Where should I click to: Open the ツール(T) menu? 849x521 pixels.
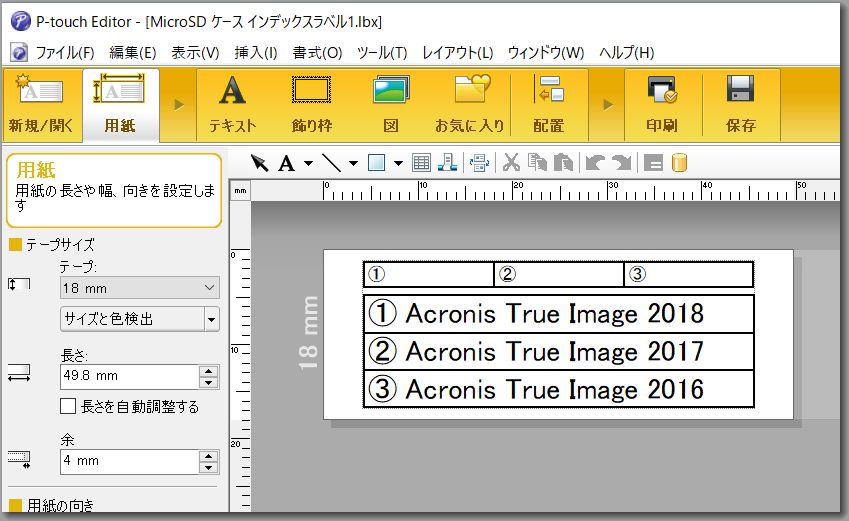point(382,53)
